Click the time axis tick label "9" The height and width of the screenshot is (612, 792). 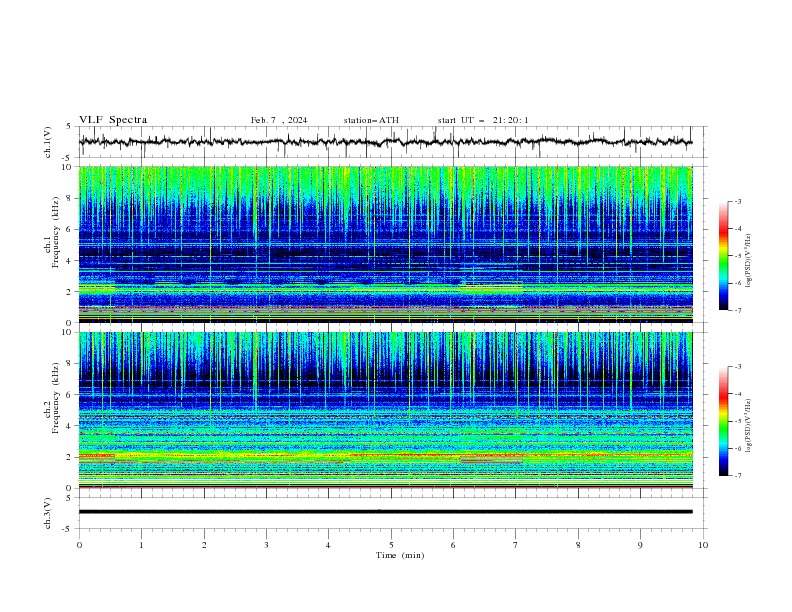[x=640, y=545]
